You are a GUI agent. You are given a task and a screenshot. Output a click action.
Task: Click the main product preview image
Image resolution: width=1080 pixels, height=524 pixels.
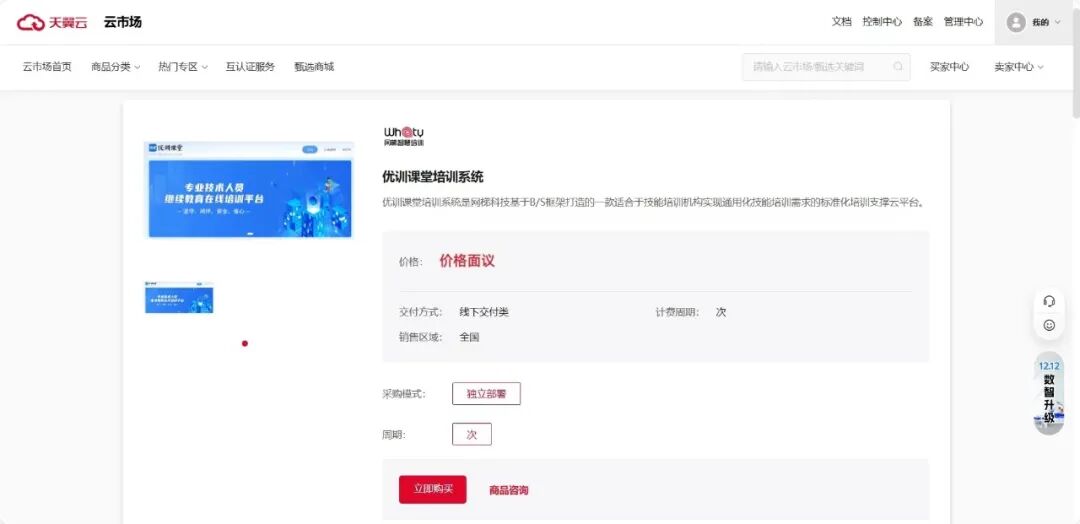coord(249,190)
